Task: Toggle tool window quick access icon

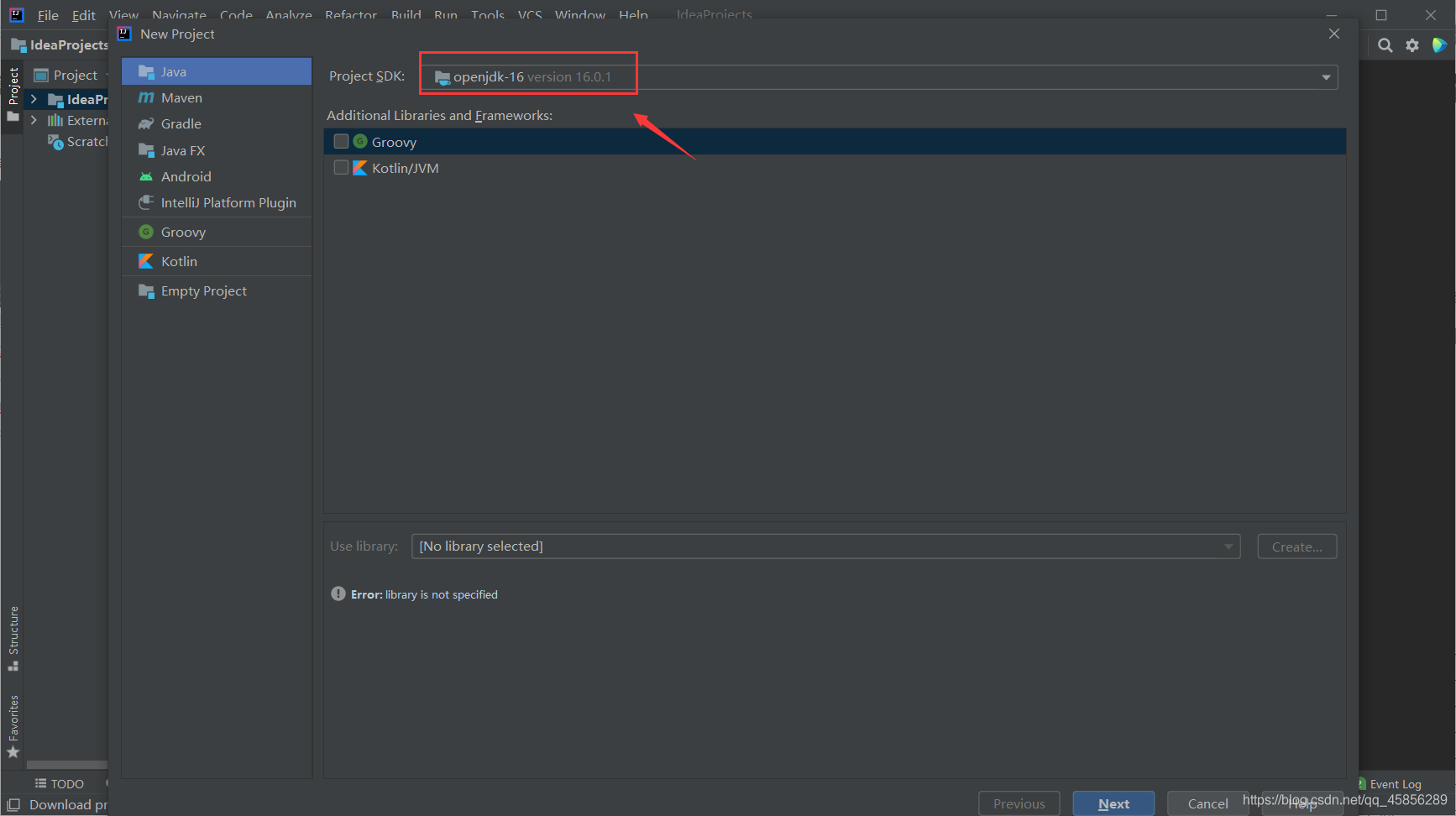Action: point(13,804)
